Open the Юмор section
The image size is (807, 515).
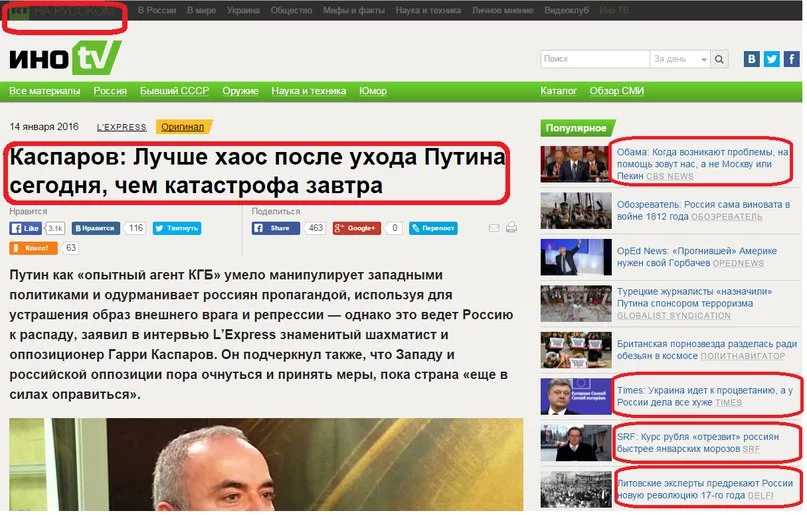point(373,91)
